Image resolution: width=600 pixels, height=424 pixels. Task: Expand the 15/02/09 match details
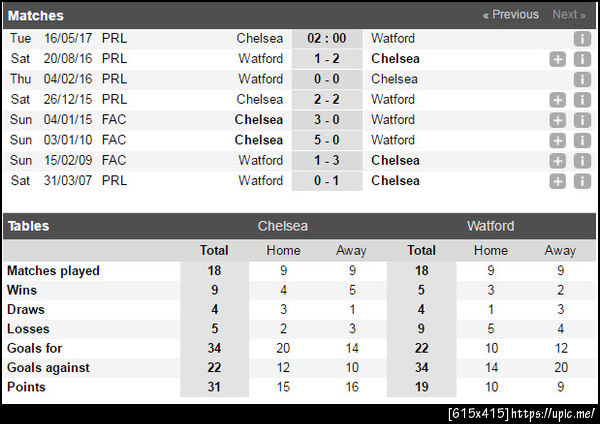557,161
